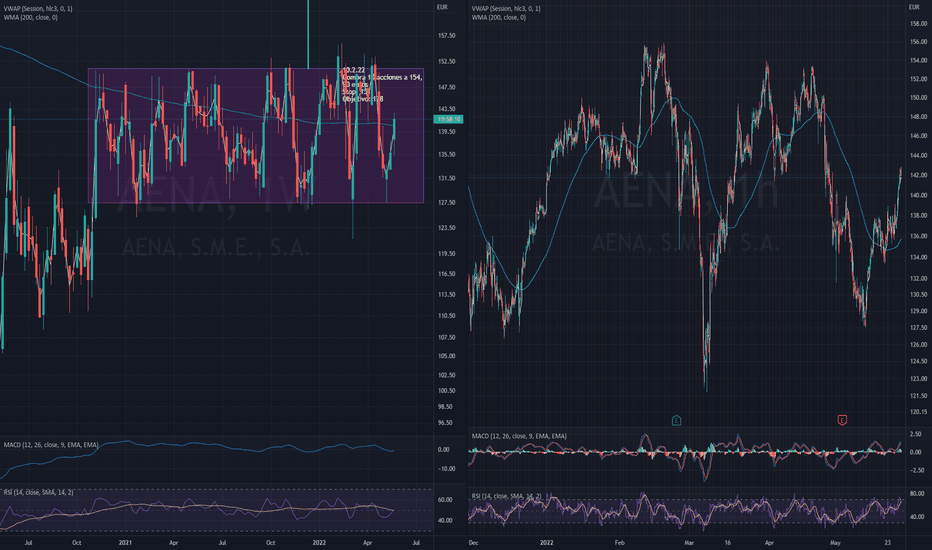Select the WMA (200, close, 0) label on right chart
The width and height of the screenshot is (932, 550).
[x=499, y=18]
